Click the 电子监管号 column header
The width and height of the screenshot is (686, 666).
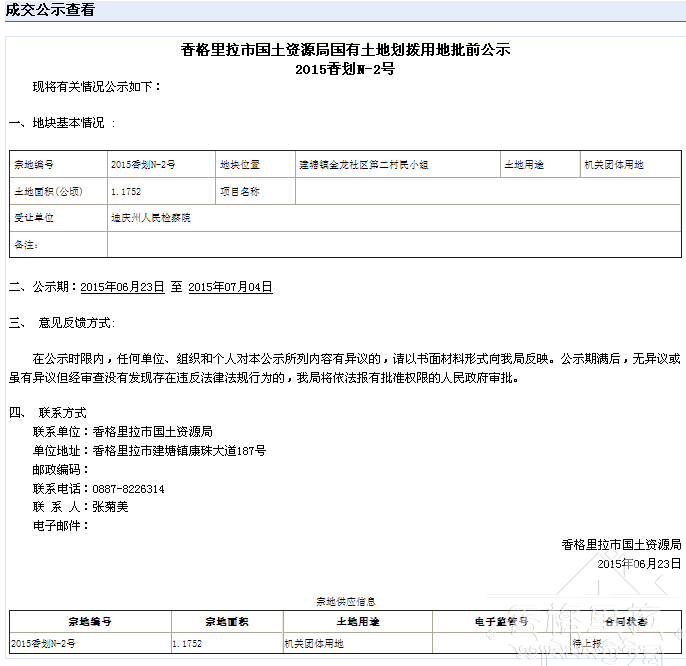(x=500, y=621)
